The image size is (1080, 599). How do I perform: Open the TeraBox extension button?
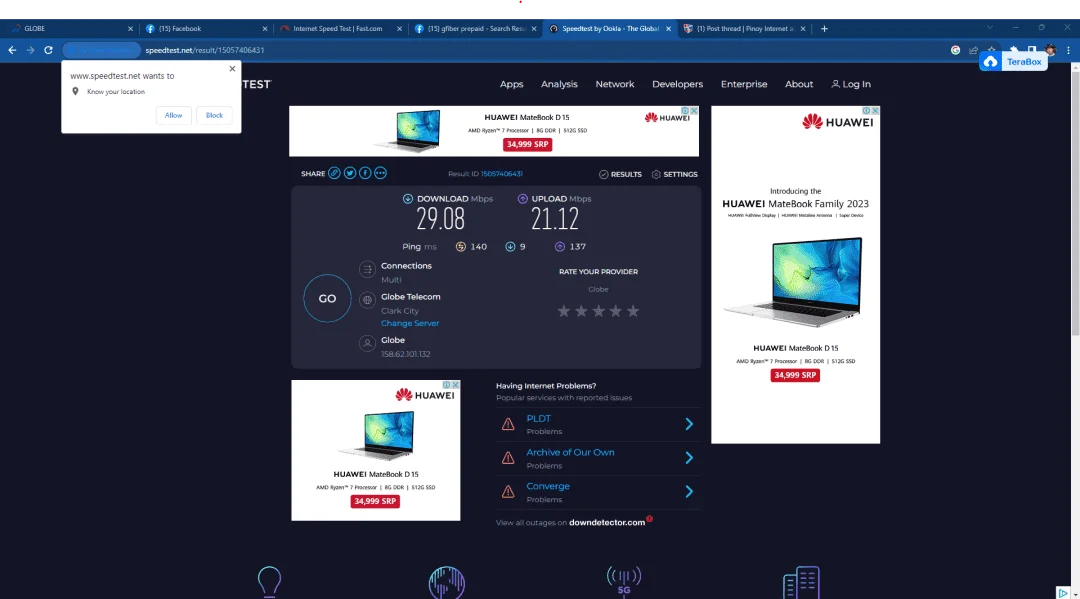(1013, 62)
